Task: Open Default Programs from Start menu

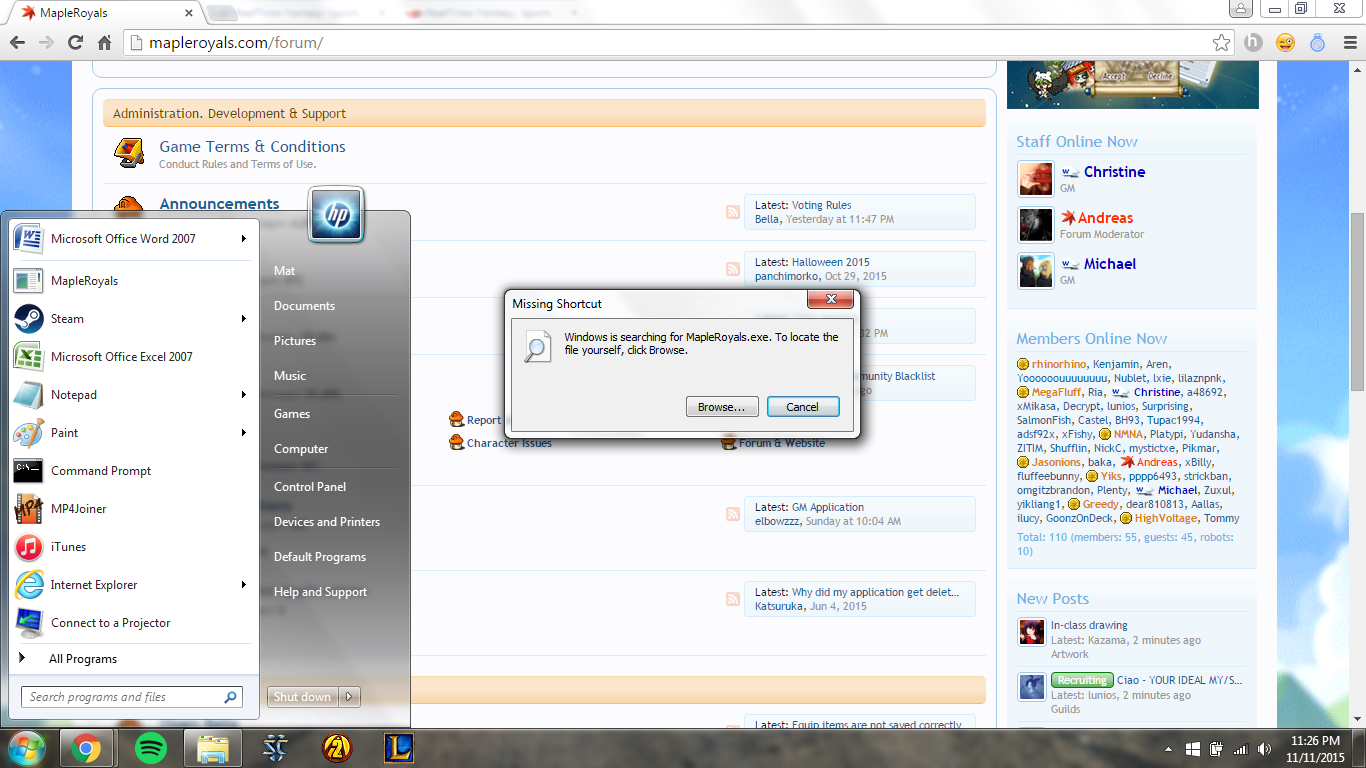Action: point(320,557)
